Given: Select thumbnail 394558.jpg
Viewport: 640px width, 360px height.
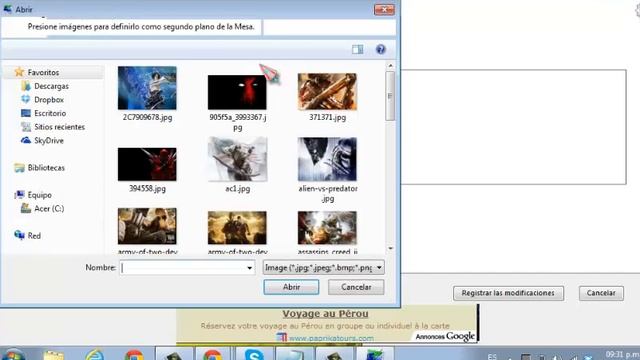Looking at the screenshot, I should tap(147, 164).
